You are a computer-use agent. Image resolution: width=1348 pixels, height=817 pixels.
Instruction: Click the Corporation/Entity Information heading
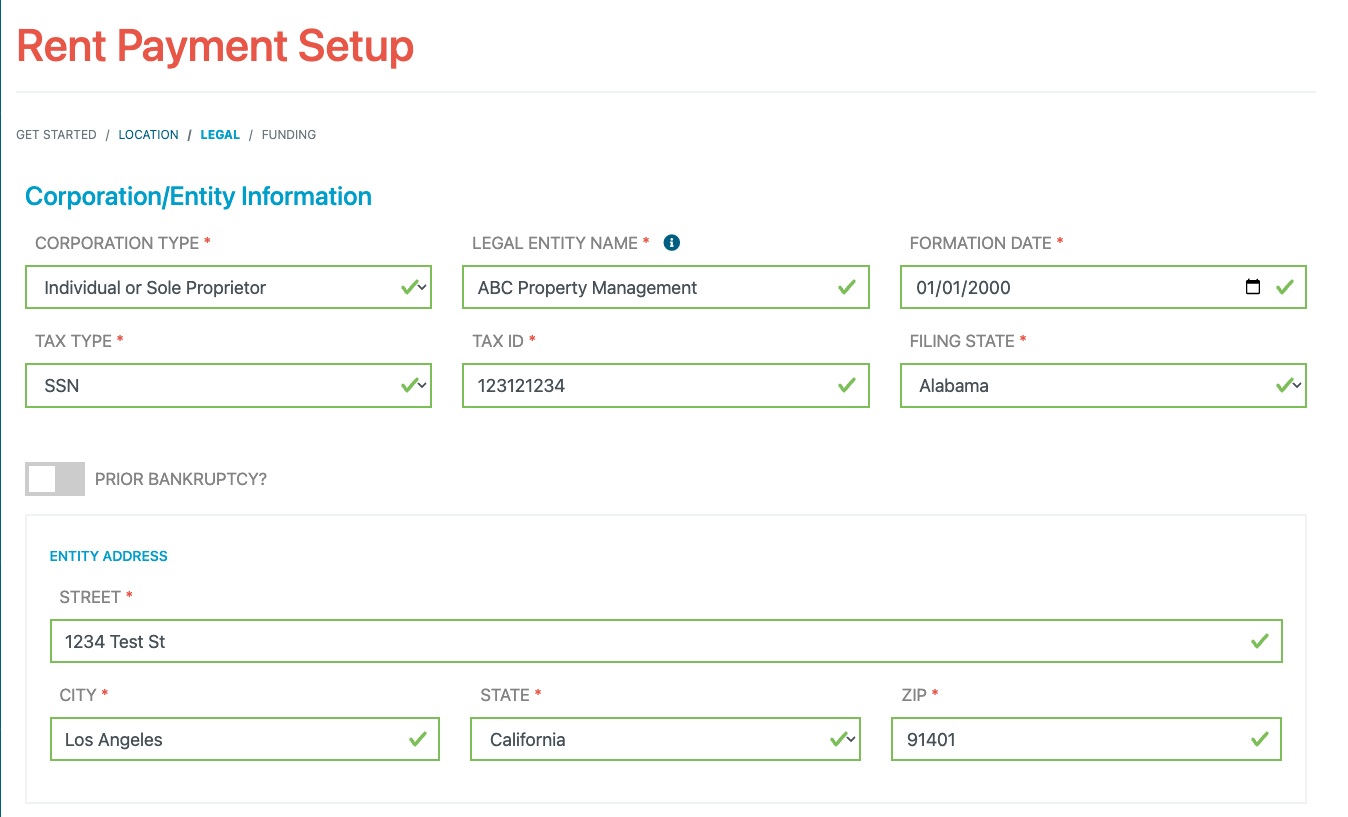pyautogui.click(x=198, y=196)
